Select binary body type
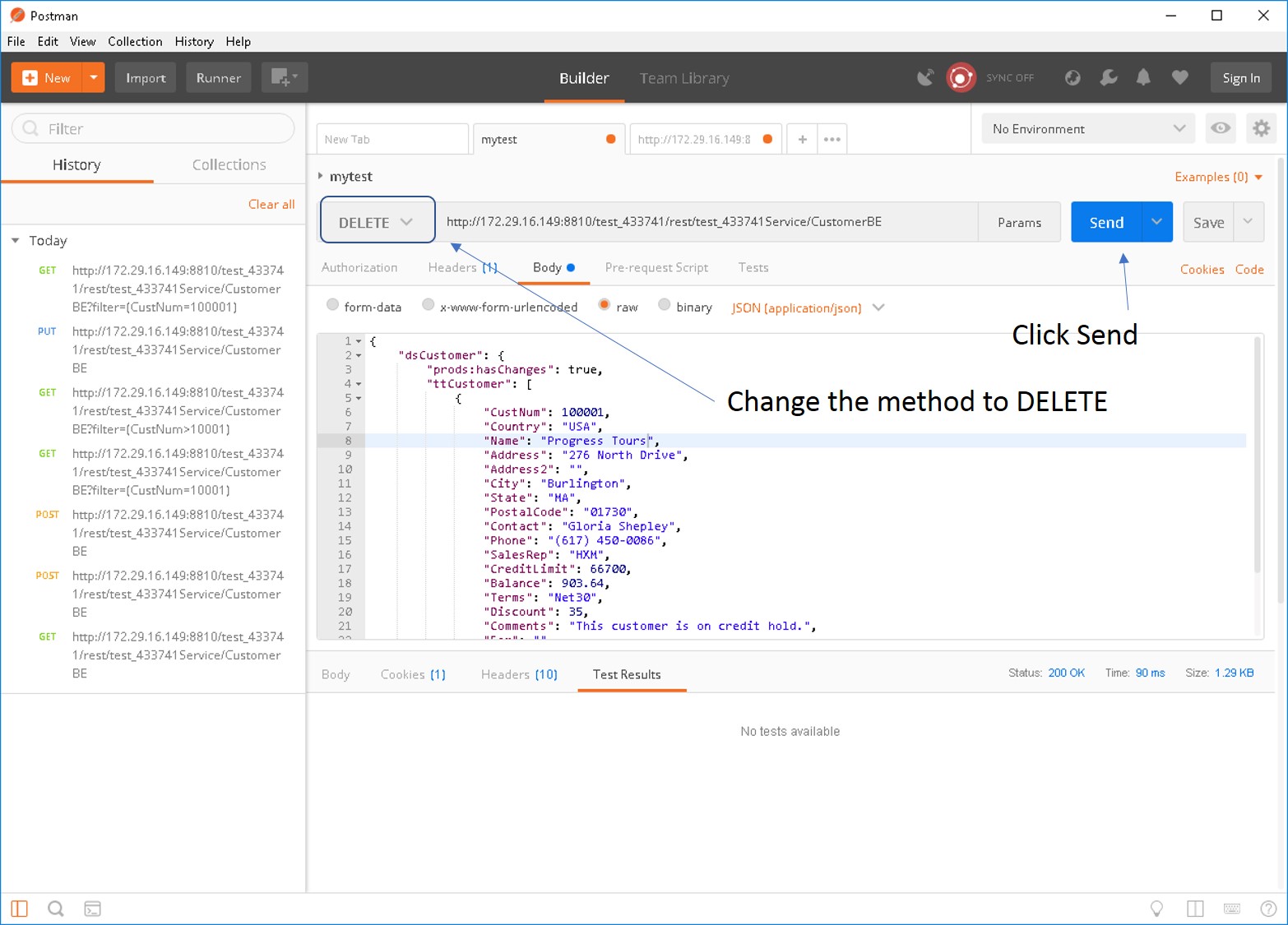Screen dimensions: 1288x925 [665, 305]
